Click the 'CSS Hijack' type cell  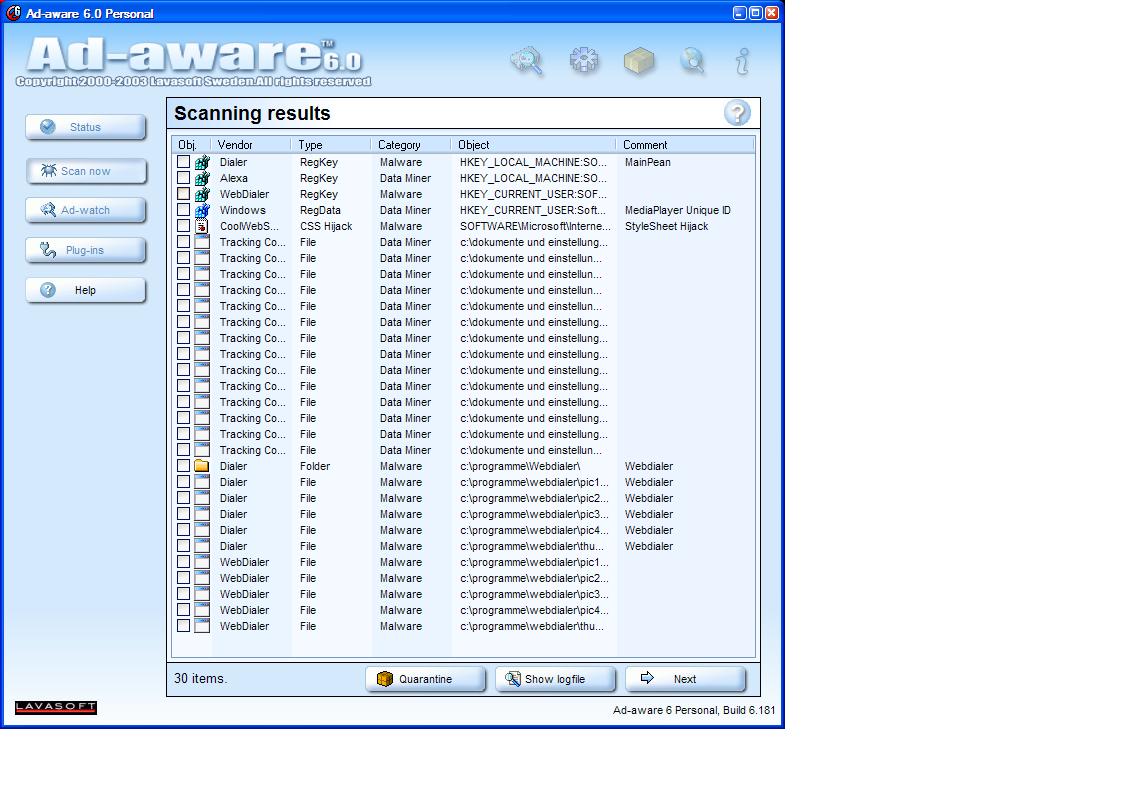[326, 226]
